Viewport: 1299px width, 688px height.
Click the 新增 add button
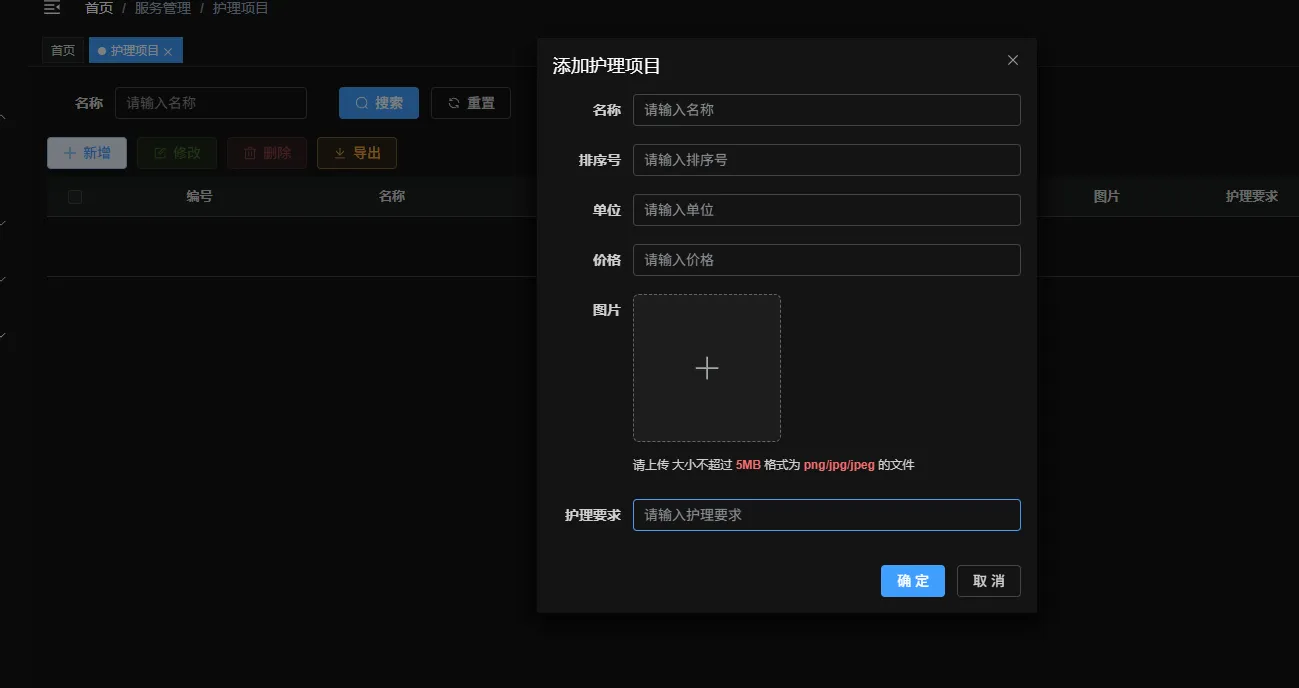point(87,153)
